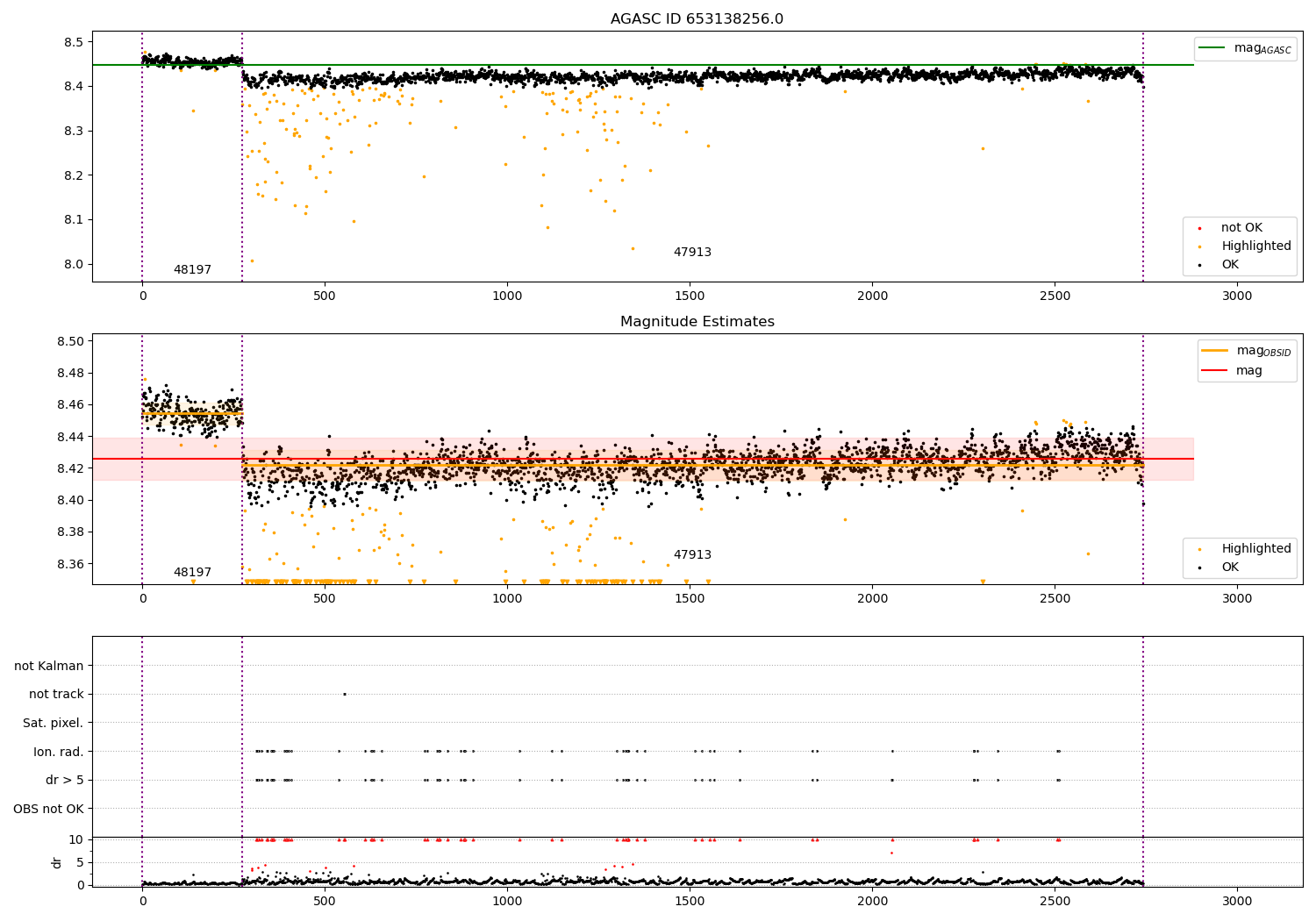Click x-axis tick 2000 under middle plot

[x=872, y=598]
